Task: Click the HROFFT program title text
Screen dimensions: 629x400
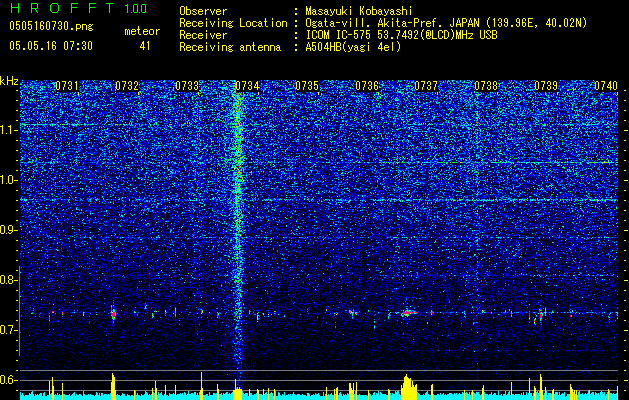Action: pos(63,8)
